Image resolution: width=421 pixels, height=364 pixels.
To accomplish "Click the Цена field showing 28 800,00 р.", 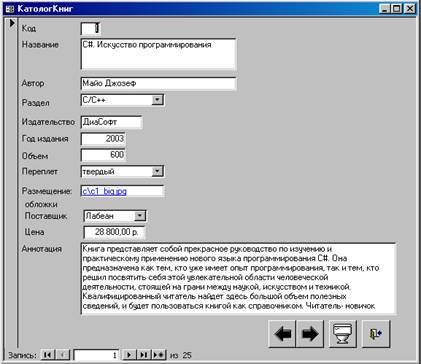I will [114, 232].
